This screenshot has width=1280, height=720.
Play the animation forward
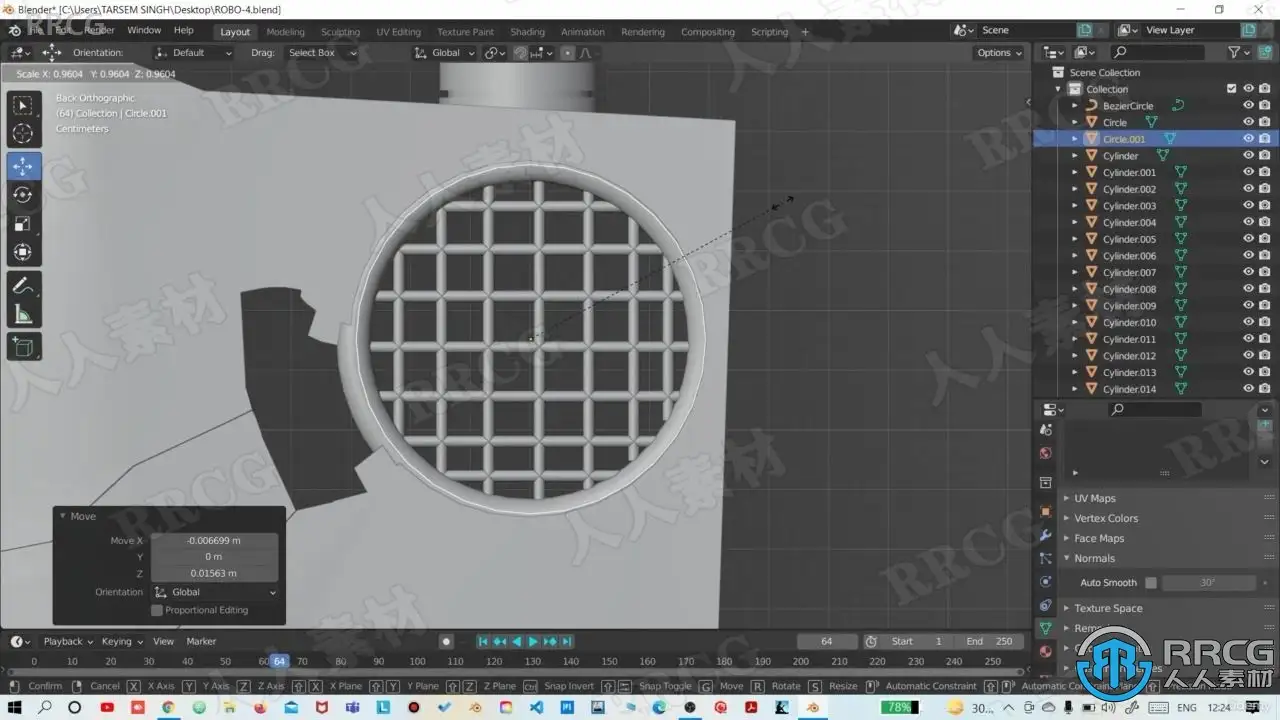tap(533, 641)
